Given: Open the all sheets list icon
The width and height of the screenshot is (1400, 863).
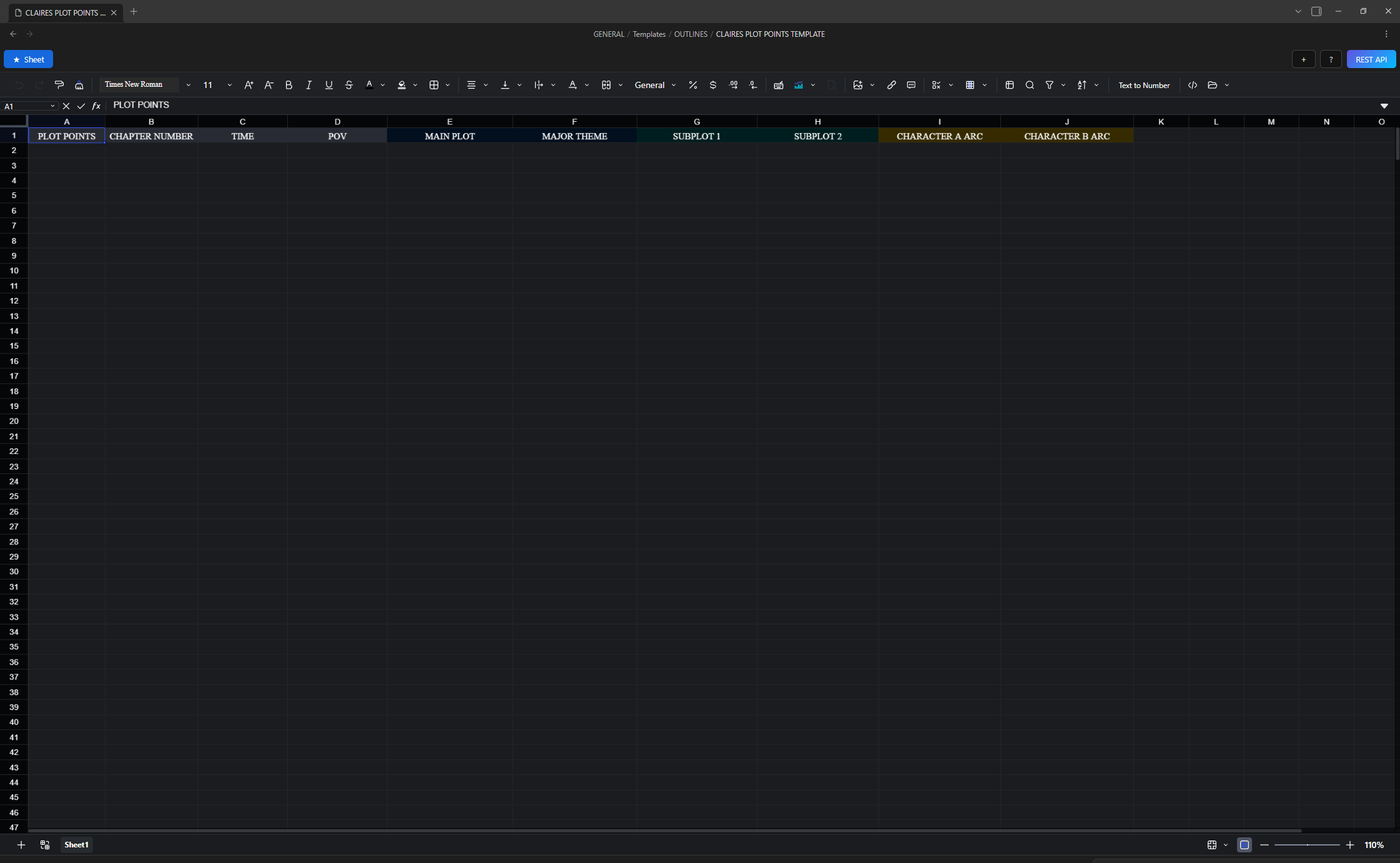Looking at the screenshot, I should (45, 845).
